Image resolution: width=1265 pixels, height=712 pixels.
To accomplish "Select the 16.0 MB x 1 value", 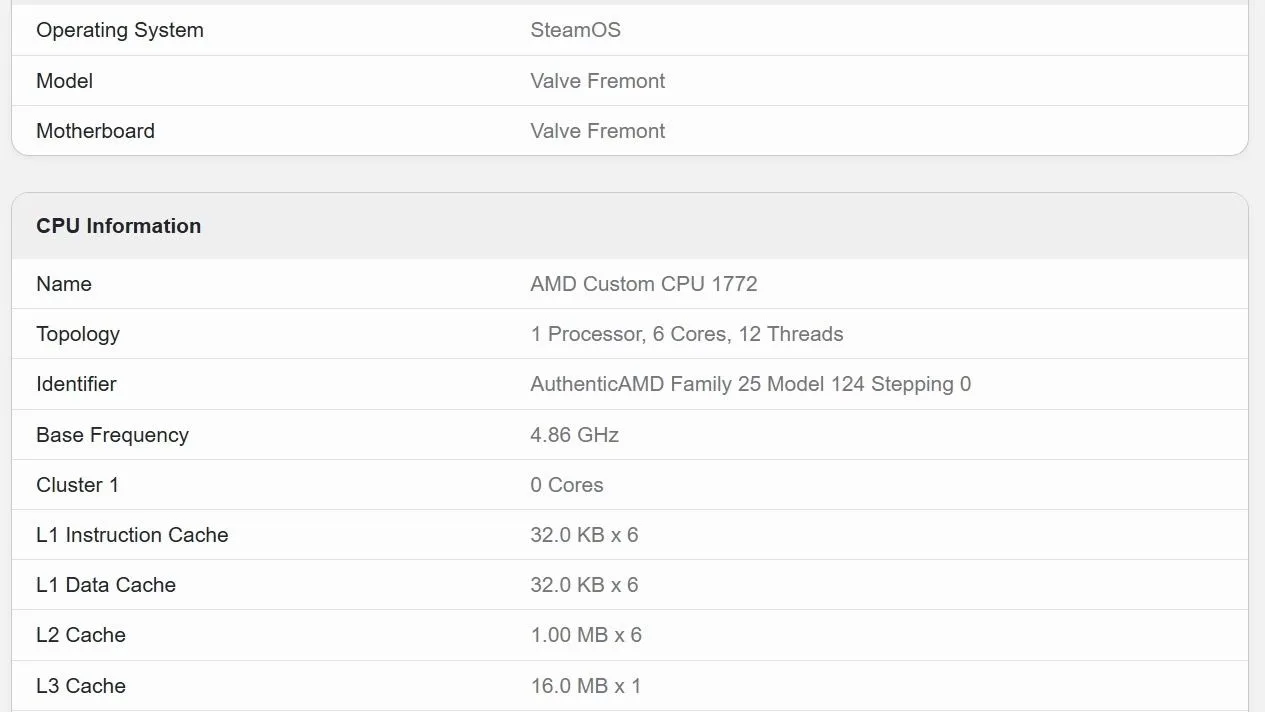I will pyautogui.click(x=585, y=686).
